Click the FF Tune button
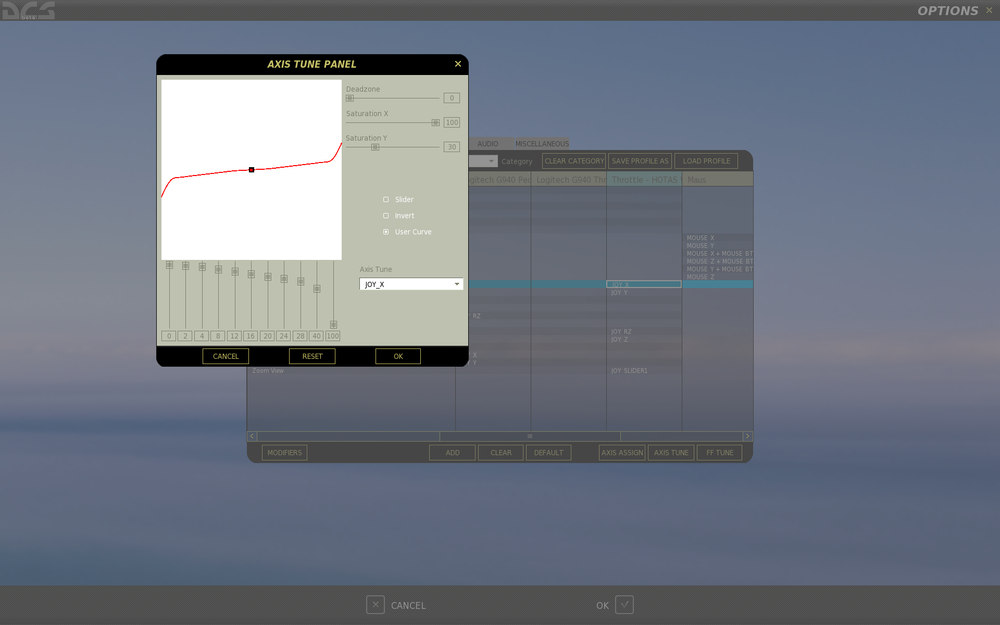Image resolution: width=1000 pixels, height=625 pixels. (719, 453)
